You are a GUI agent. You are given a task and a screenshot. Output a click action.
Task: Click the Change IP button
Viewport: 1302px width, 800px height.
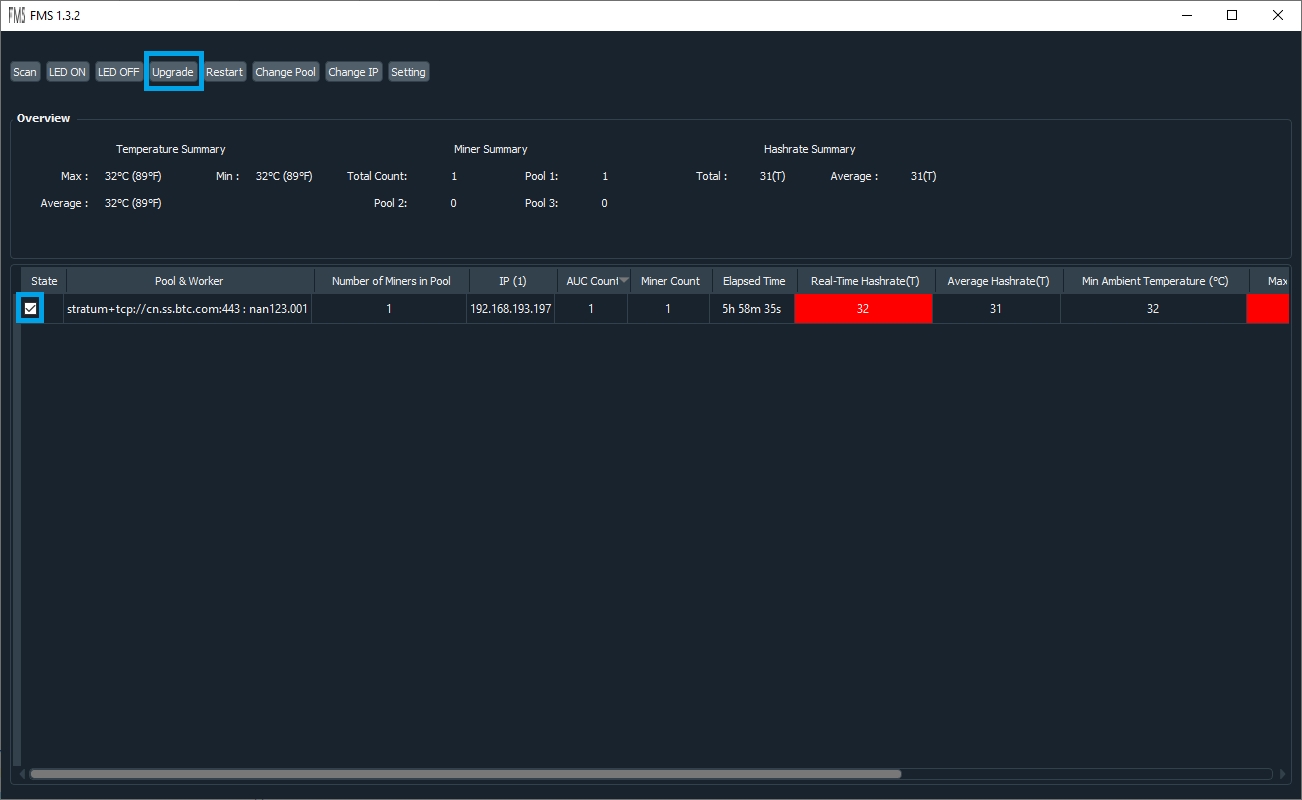[353, 72]
